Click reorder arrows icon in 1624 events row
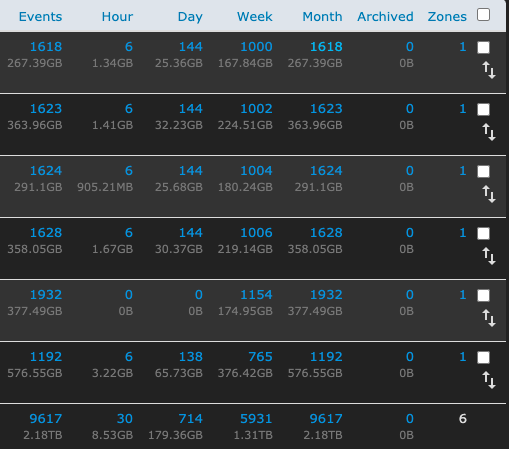The width and height of the screenshot is (509, 449). click(x=489, y=194)
